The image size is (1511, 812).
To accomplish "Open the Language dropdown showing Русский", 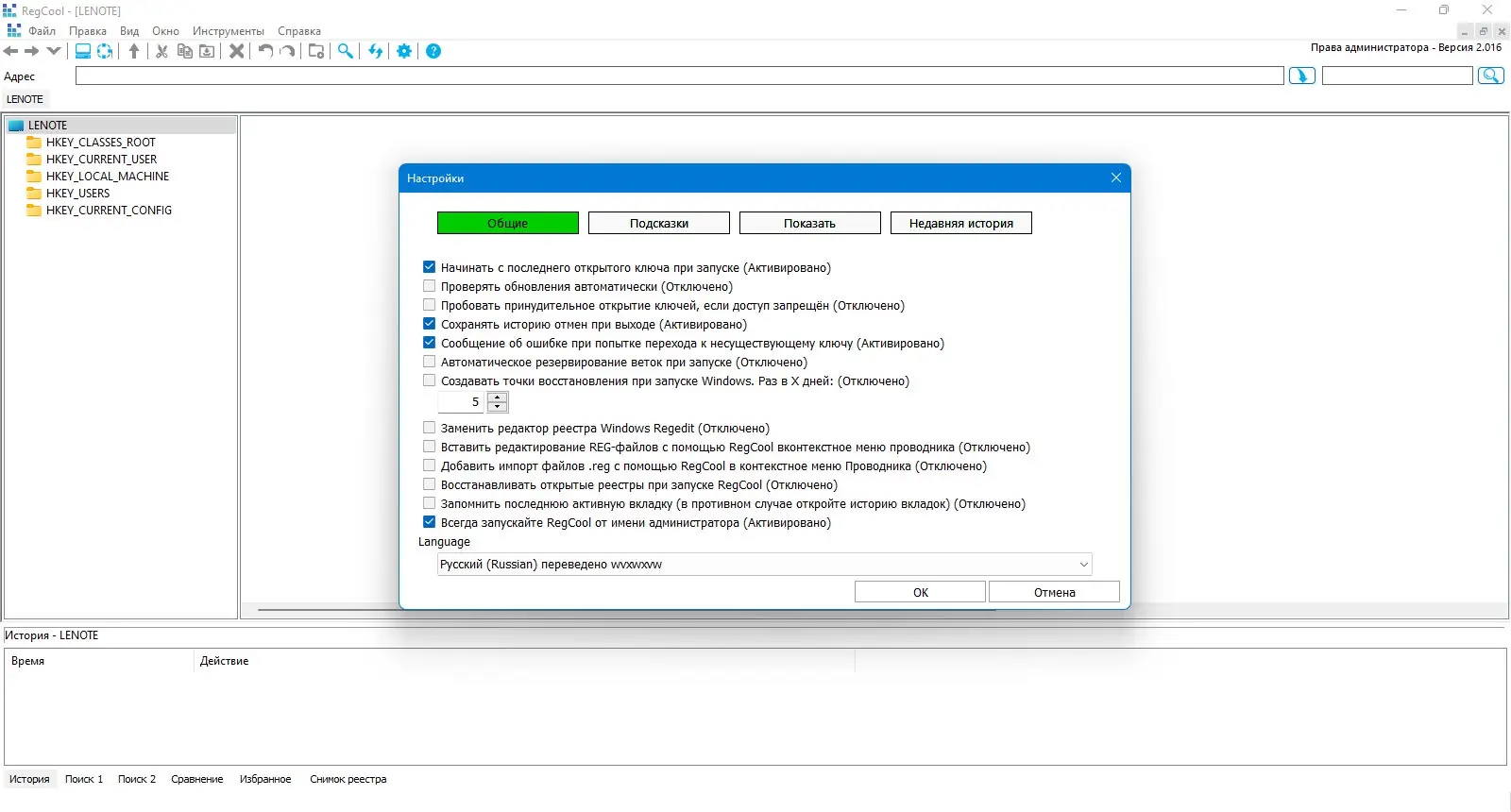I will [x=765, y=565].
